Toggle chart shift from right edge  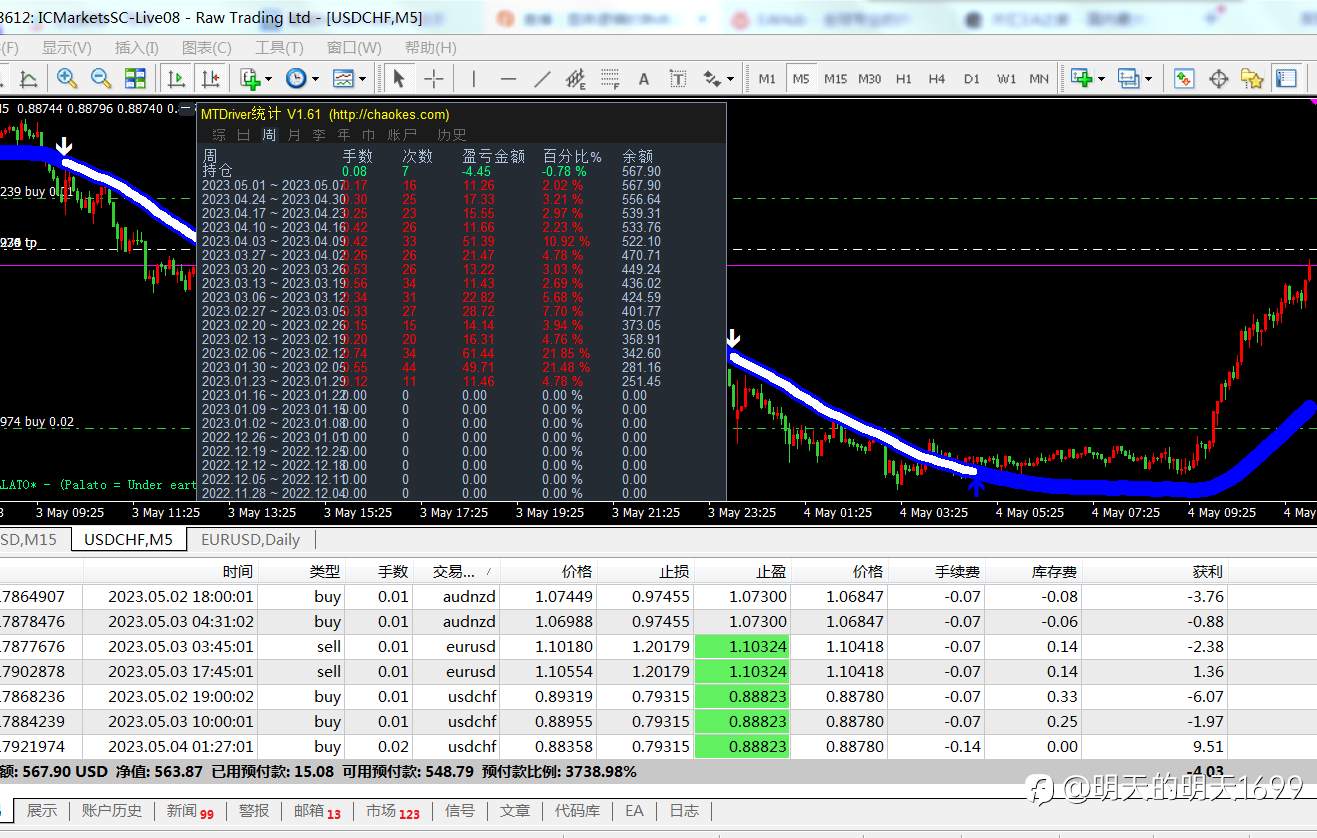[210, 78]
